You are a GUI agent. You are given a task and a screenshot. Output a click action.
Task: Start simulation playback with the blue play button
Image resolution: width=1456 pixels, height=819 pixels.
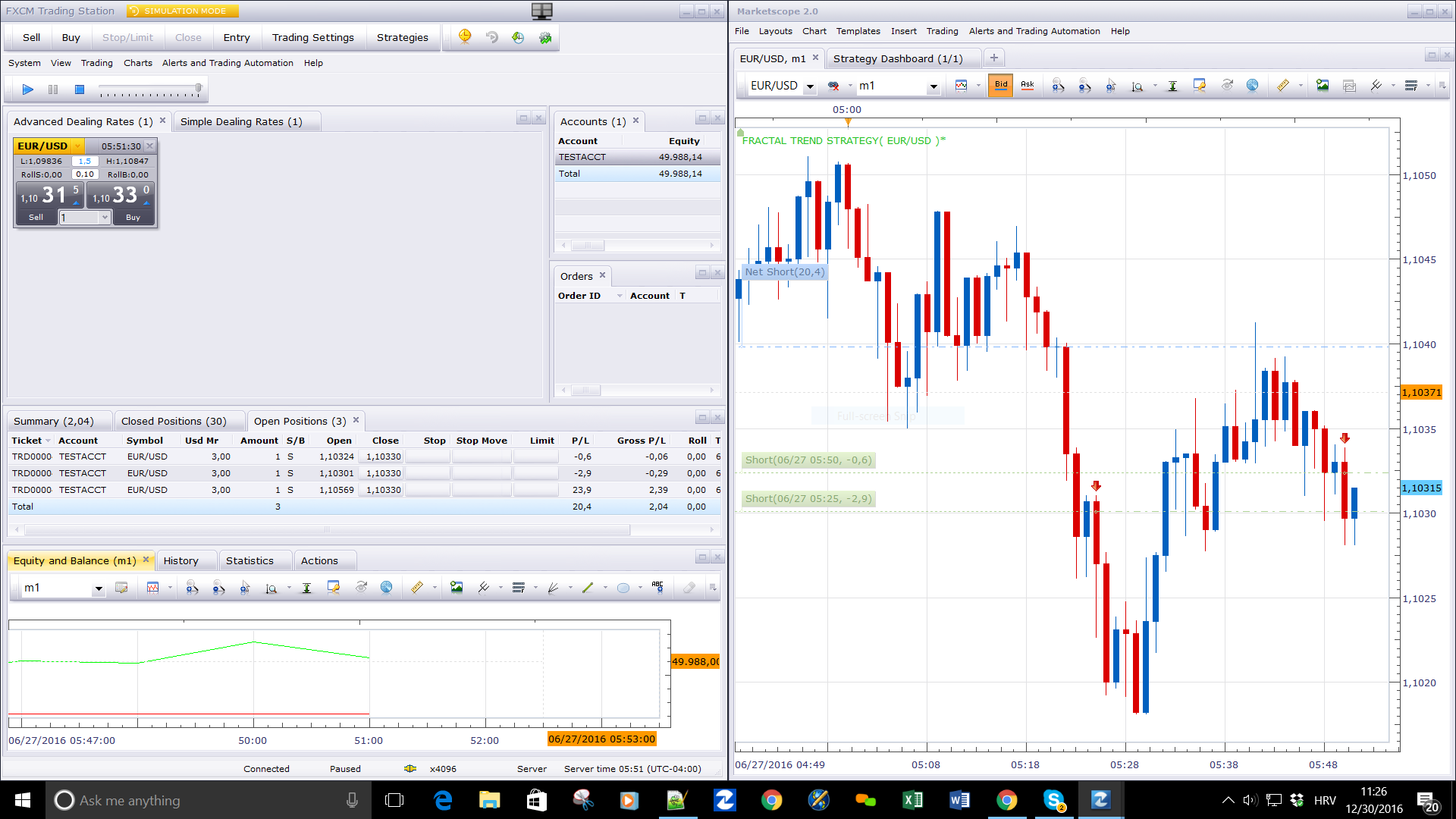tap(28, 89)
